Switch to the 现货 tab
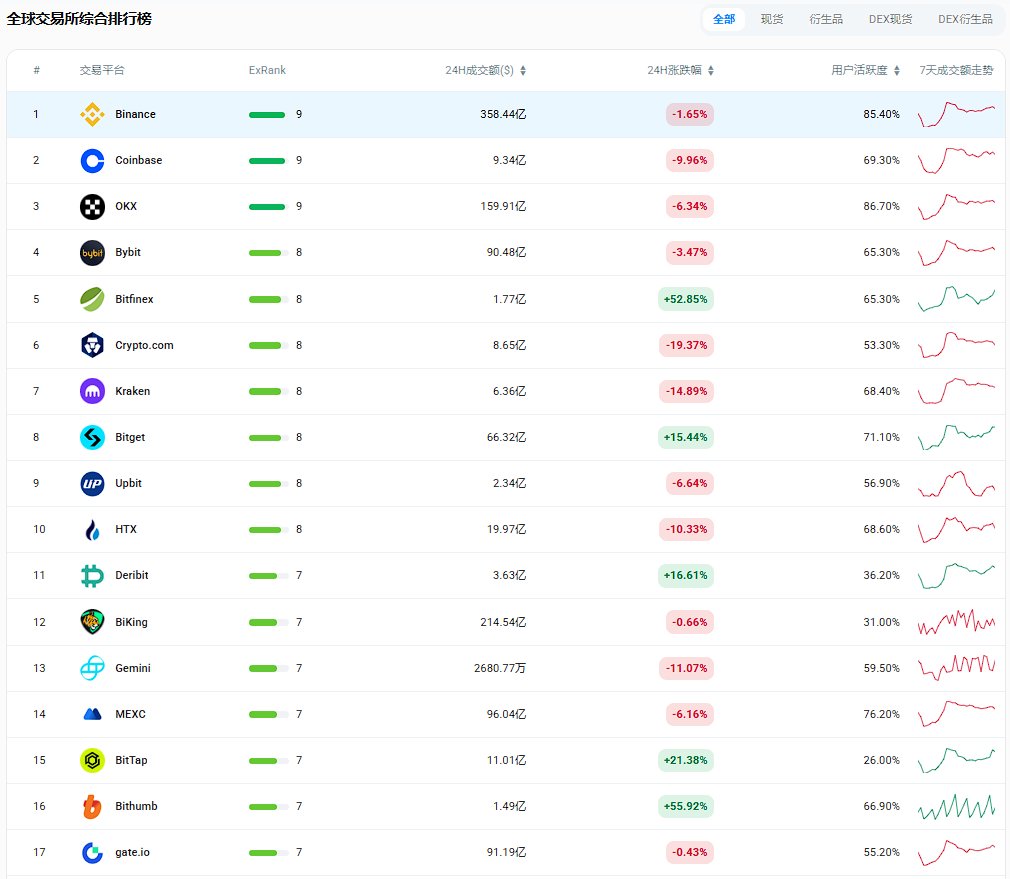Screen dimensions: 1010x879 coord(772,19)
